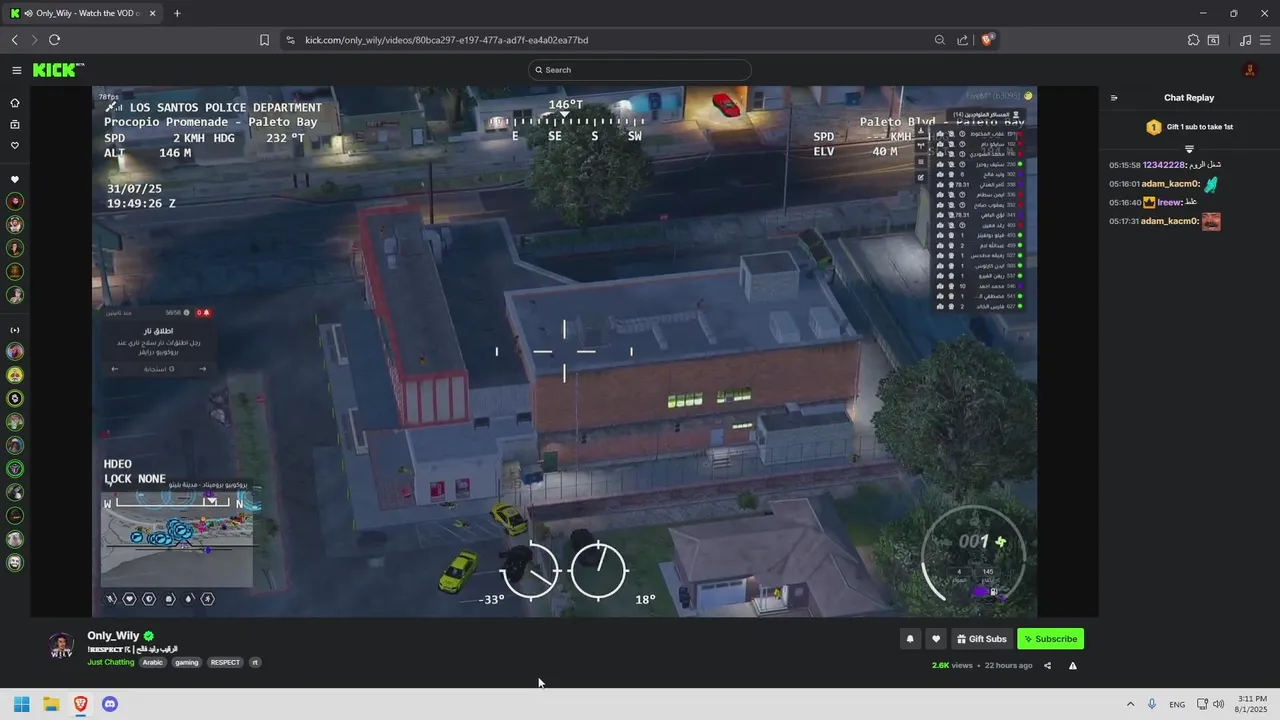1280x720 pixels.
Task: Click the Gift 1 sub leaderboard banner
Action: pos(1189,127)
